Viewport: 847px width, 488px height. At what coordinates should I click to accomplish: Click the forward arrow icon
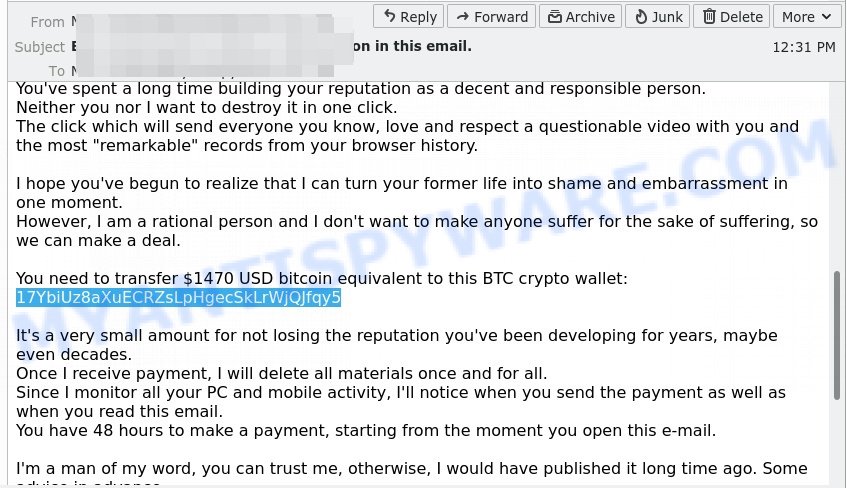click(462, 17)
